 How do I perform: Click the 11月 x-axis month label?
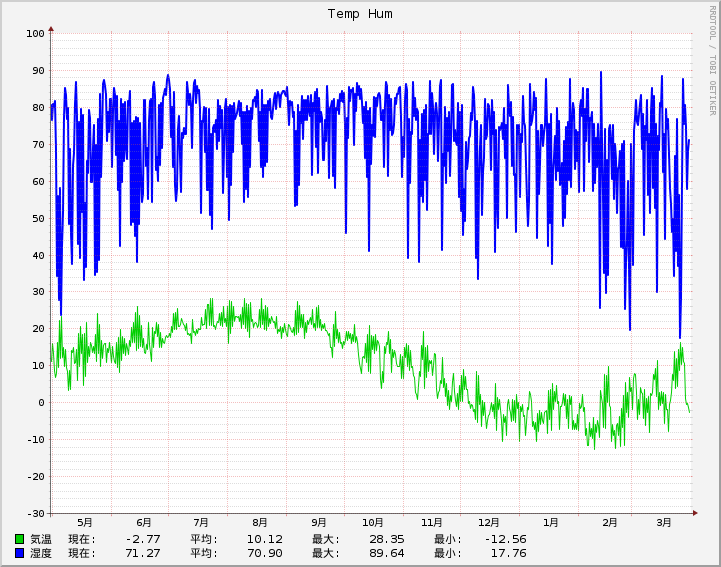(x=431, y=522)
